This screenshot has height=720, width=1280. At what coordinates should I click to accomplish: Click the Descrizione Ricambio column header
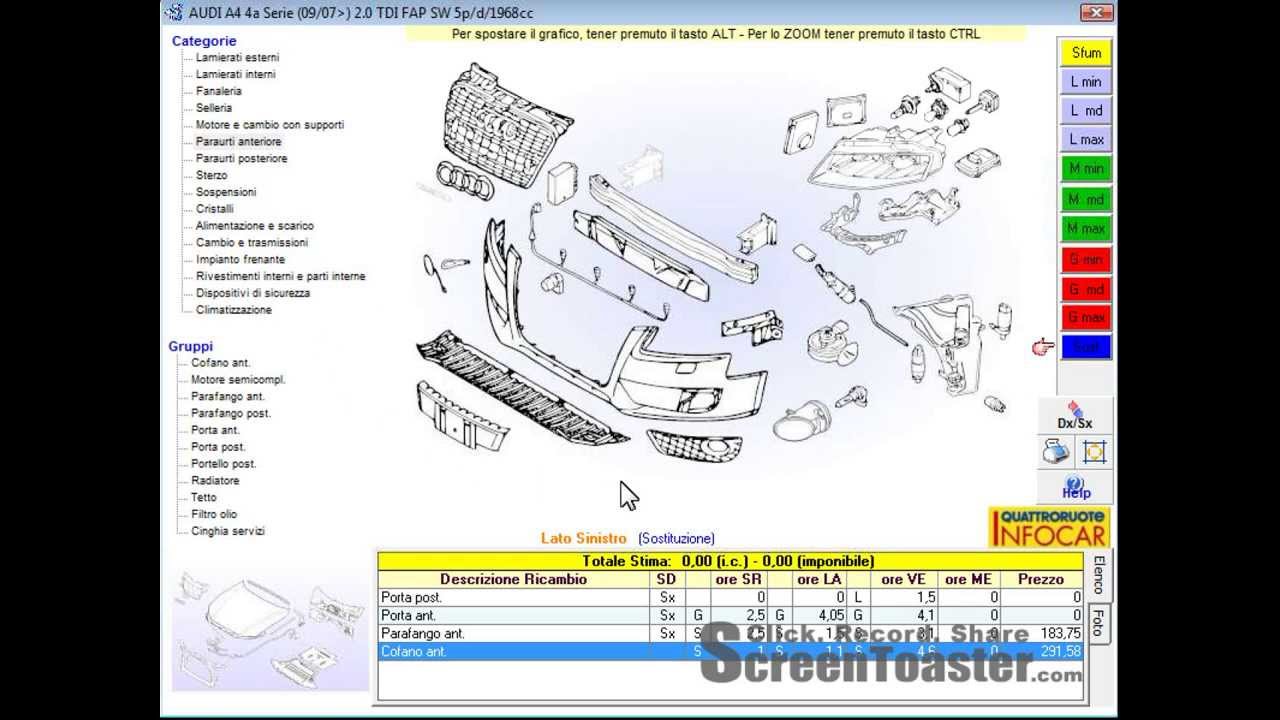tap(514, 579)
